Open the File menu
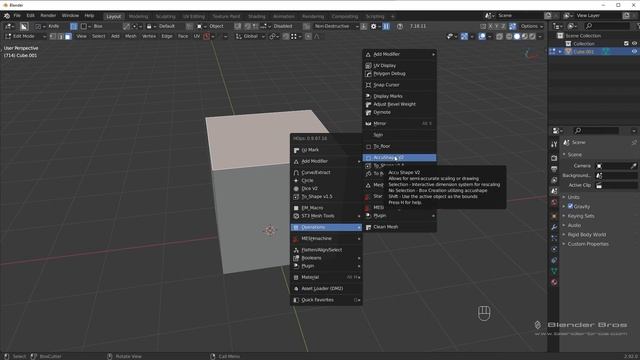This screenshot has width=640, height=360. coord(17,16)
